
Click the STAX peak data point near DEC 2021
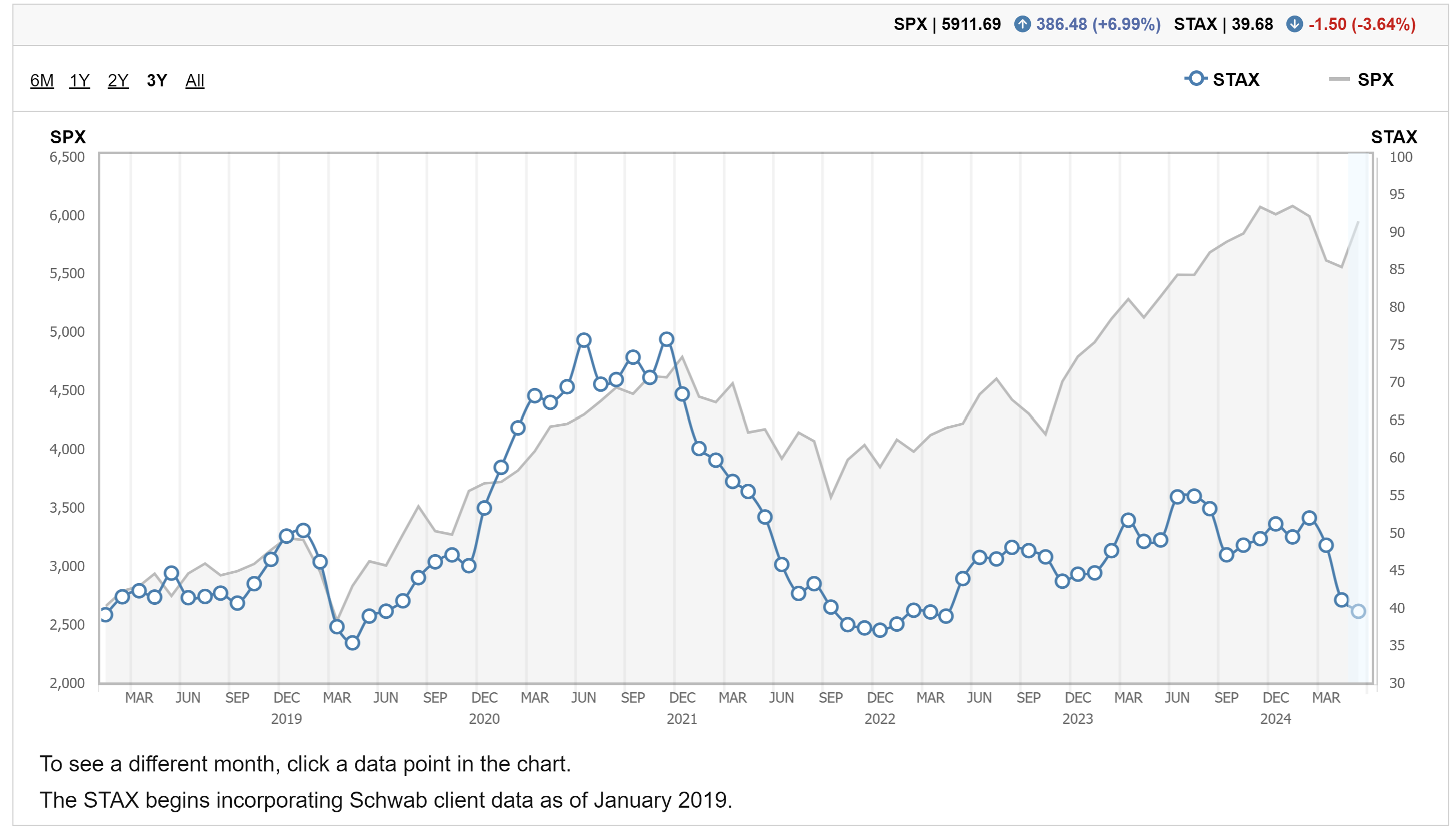(666, 339)
